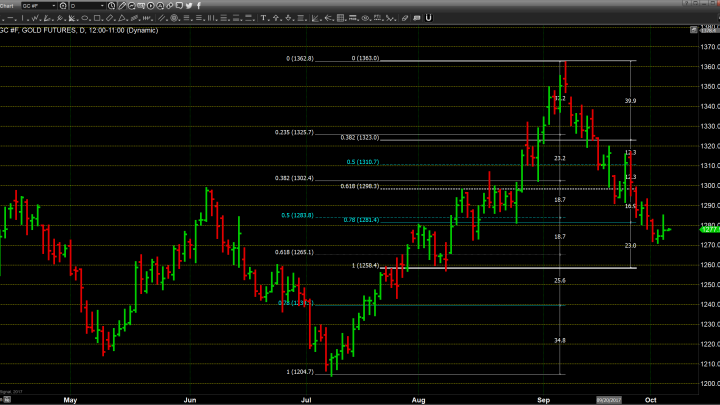This screenshot has height=405, width=720.
Task: Click the 0 (1362.8) Fibonacci label
Action: (300, 59)
